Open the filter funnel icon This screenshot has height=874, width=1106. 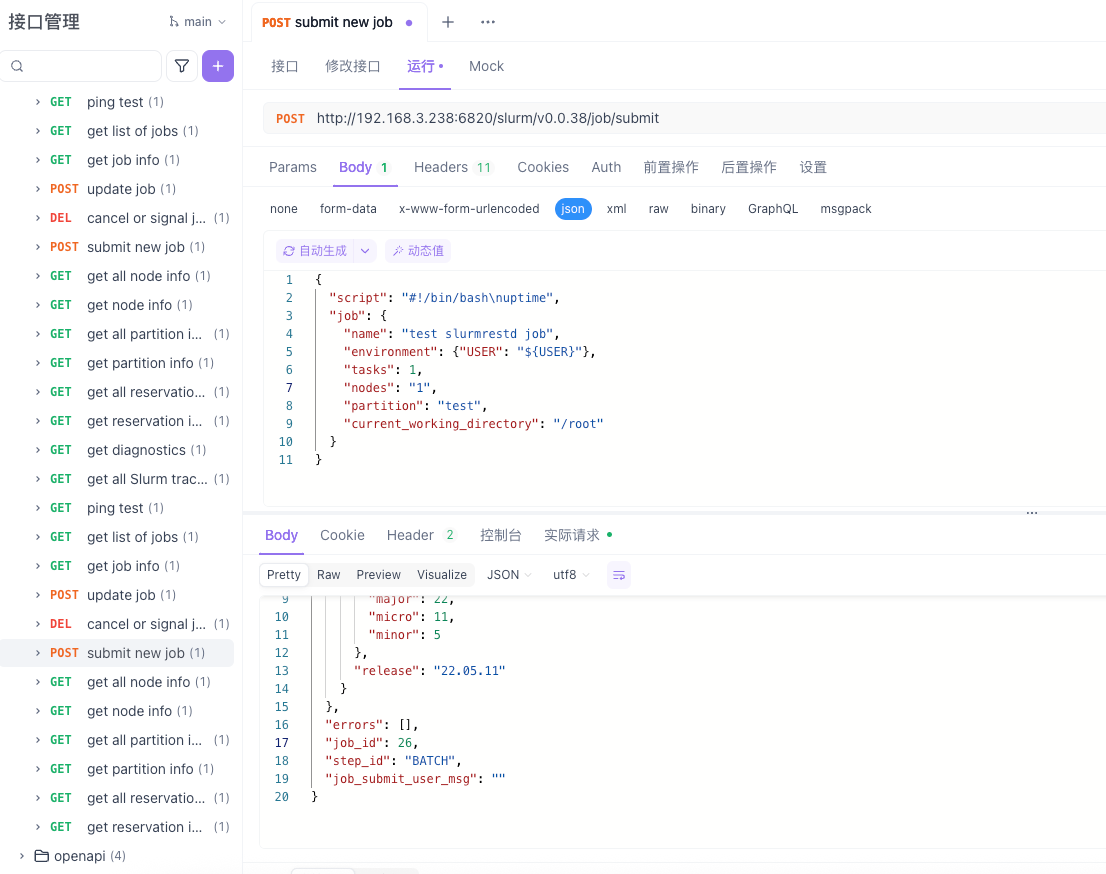click(x=182, y=66)
